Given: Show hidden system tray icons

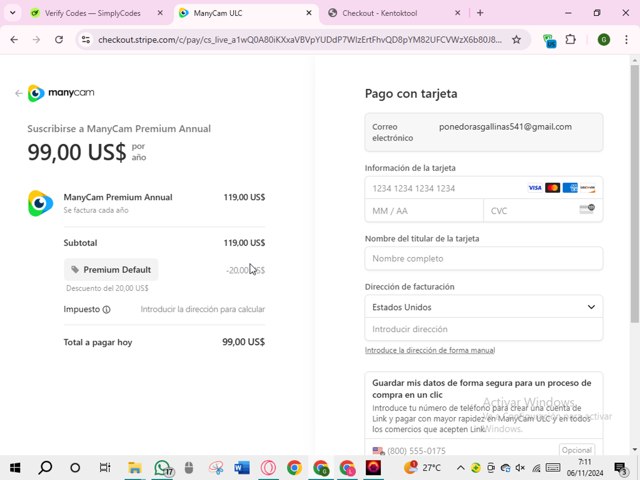Looking at the screenshot, I should click(460, 468).
